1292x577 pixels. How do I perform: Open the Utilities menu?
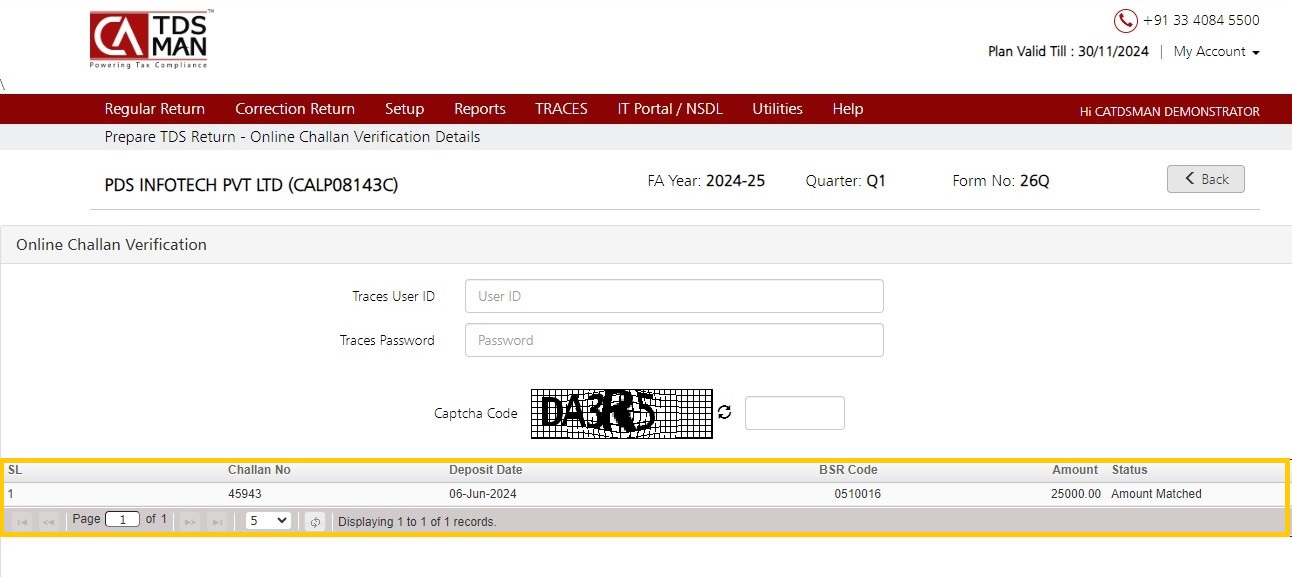778,109
